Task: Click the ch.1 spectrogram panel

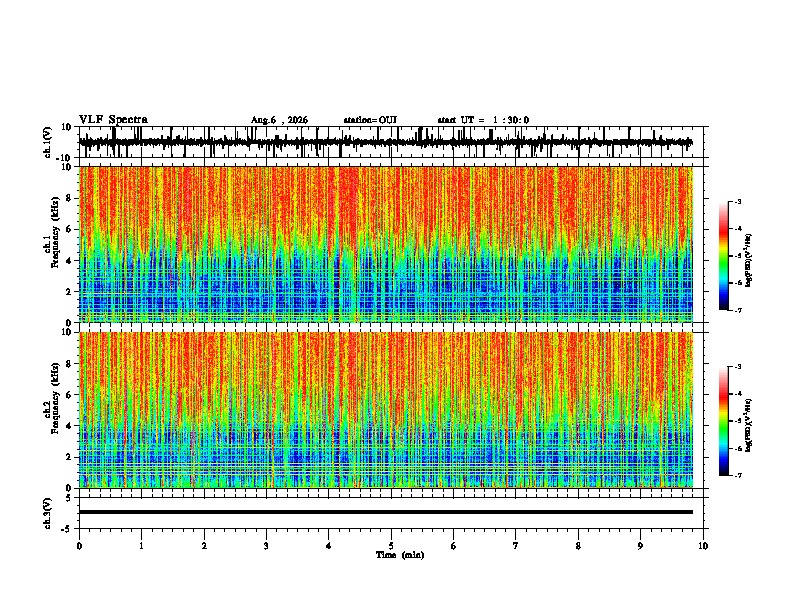Action: click(386, 244)
